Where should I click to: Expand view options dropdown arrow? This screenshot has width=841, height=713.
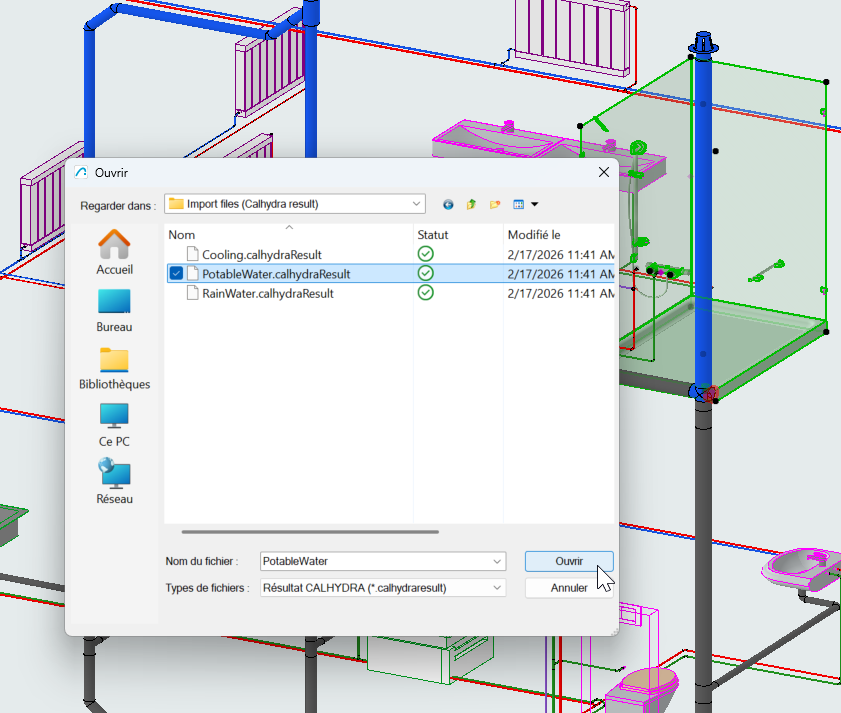535,204
